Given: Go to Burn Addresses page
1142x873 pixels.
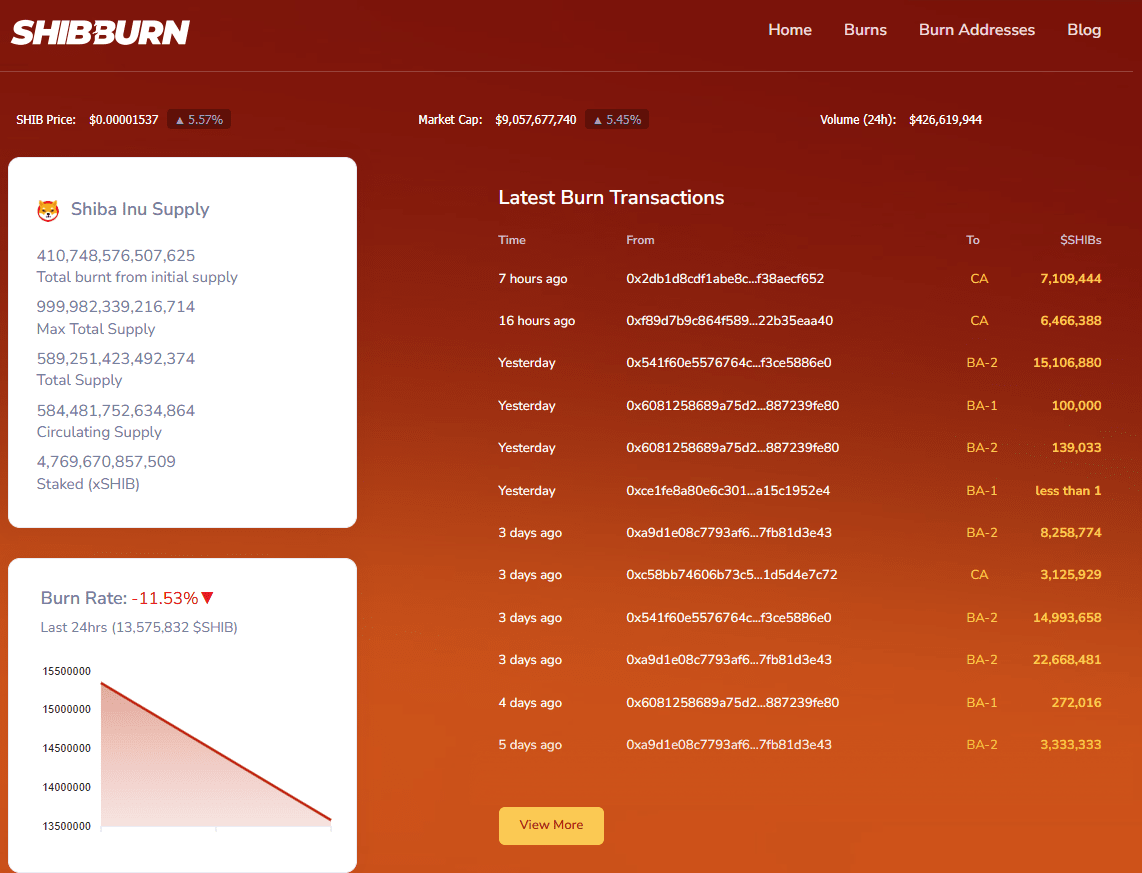Looking at the screenshot, I should 977,30.
